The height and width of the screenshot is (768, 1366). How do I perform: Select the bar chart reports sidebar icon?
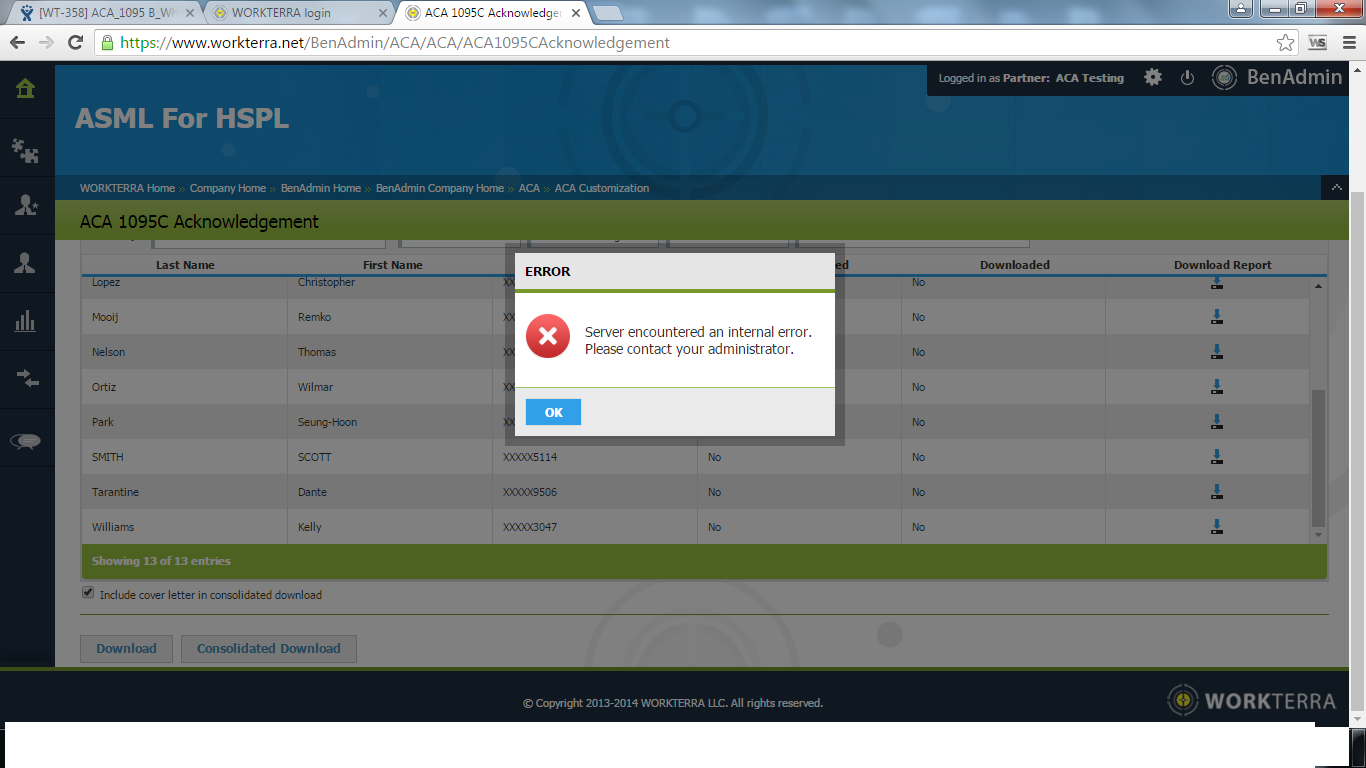point(26,321)
